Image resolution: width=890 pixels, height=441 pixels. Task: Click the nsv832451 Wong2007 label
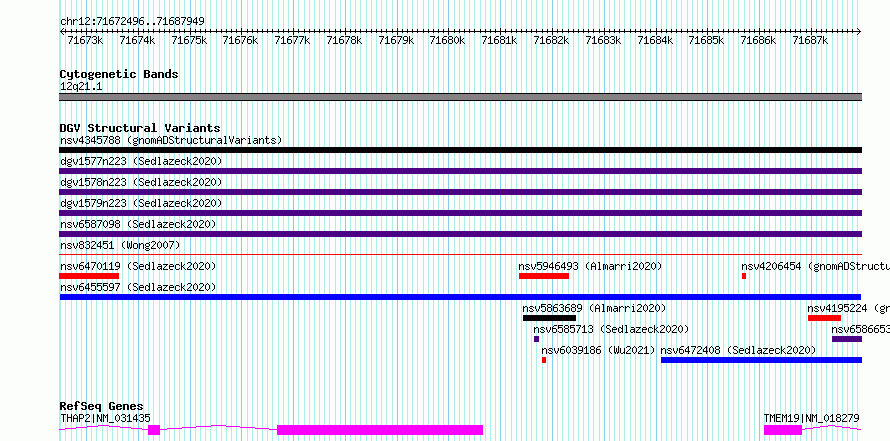(120, 245)
